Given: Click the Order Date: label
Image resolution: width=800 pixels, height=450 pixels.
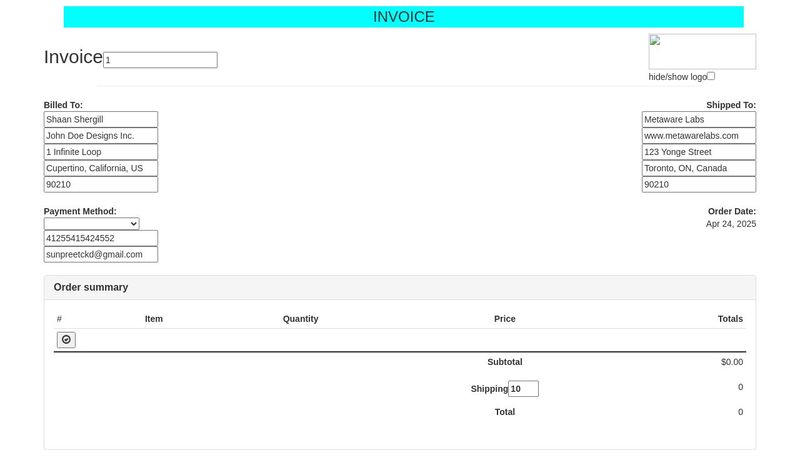Looking at the screenshot, I should click(x=732, y=211).
